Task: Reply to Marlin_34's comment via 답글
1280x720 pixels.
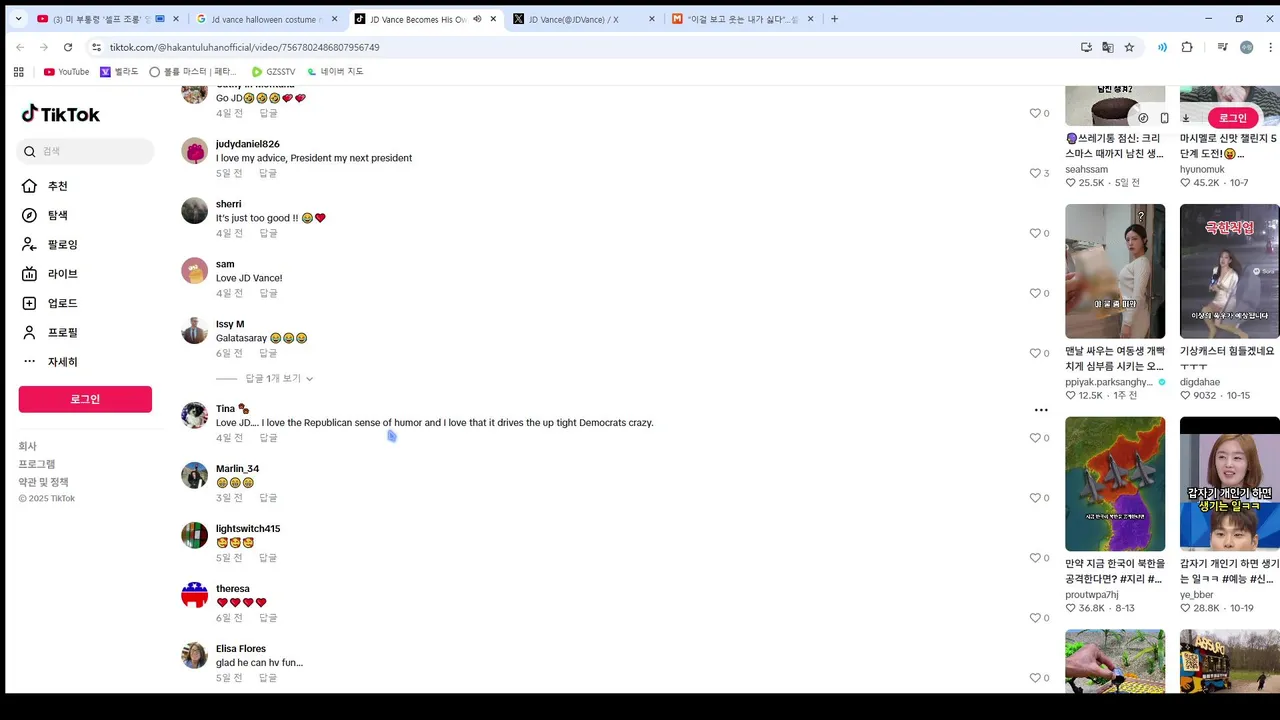Action: pyautogui.click(x=268, y=498)
